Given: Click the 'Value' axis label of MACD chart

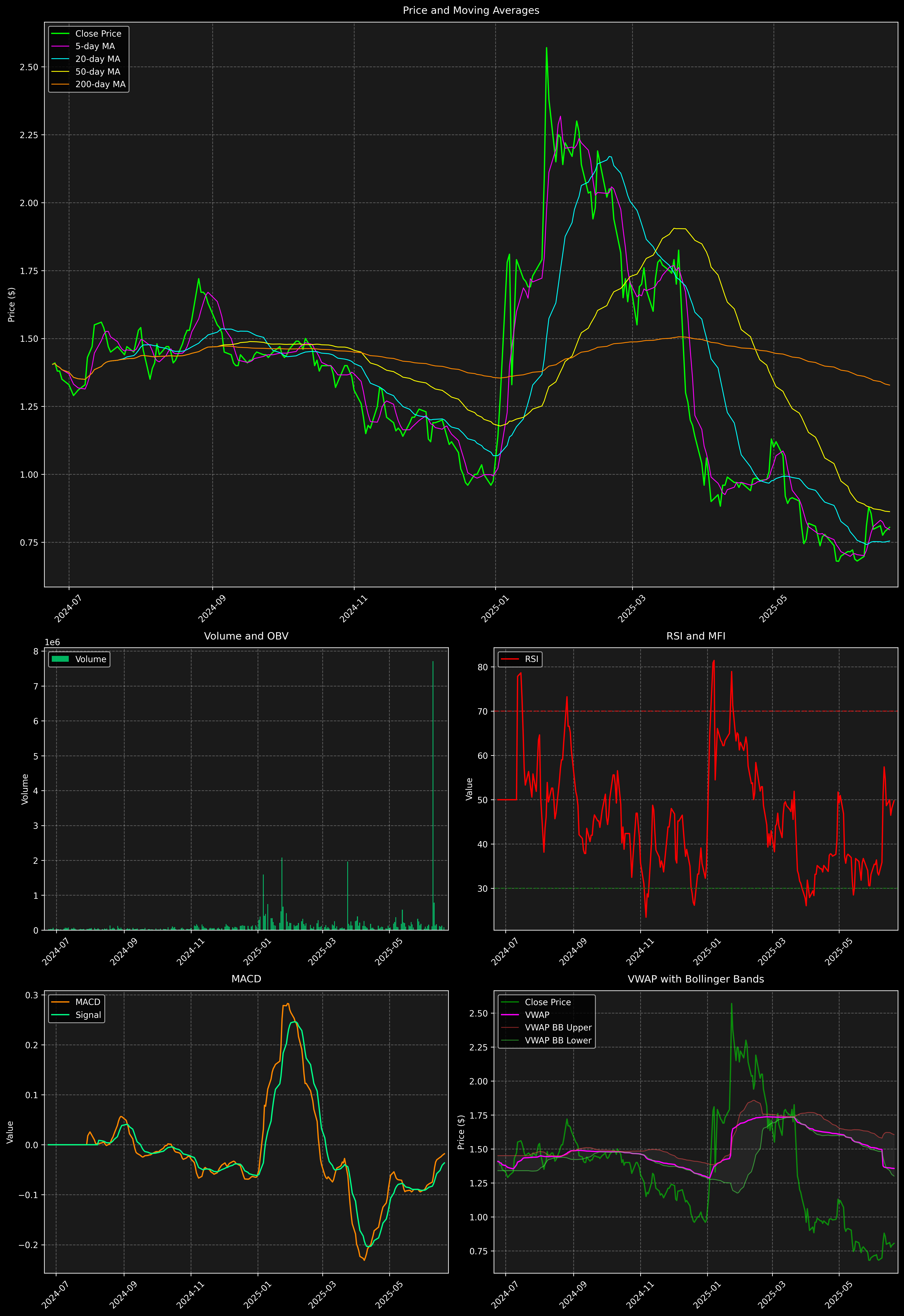Looking at the screenshot, I should click(10, 1132).
